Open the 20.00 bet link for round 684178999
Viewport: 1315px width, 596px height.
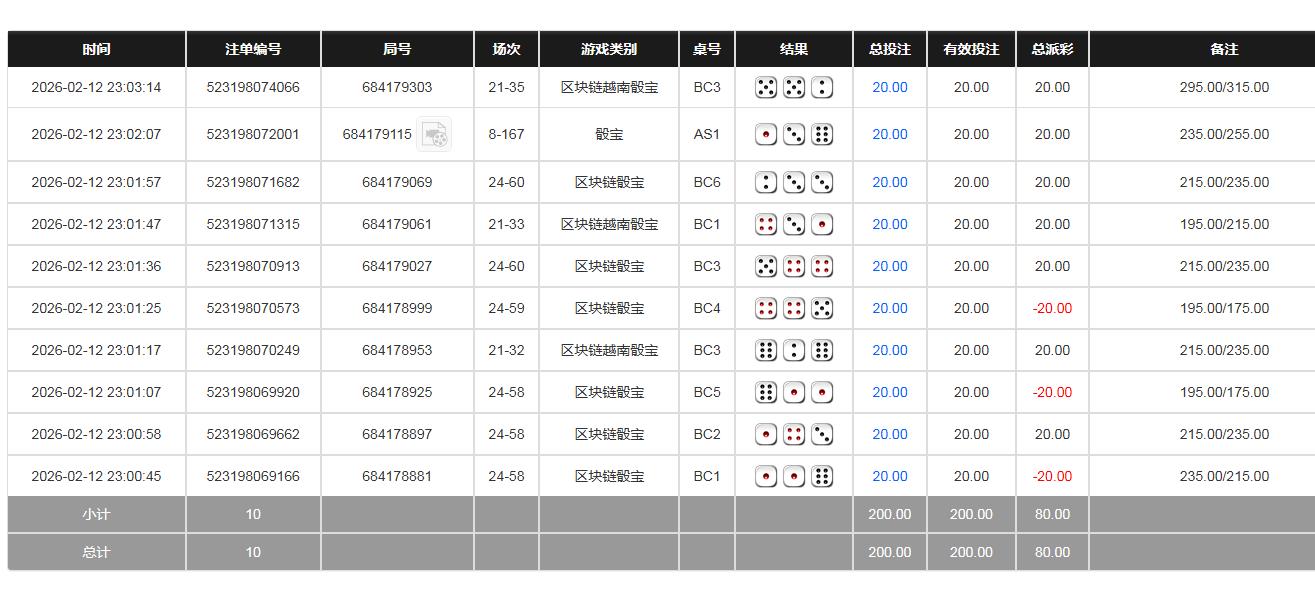click(889, 308)
